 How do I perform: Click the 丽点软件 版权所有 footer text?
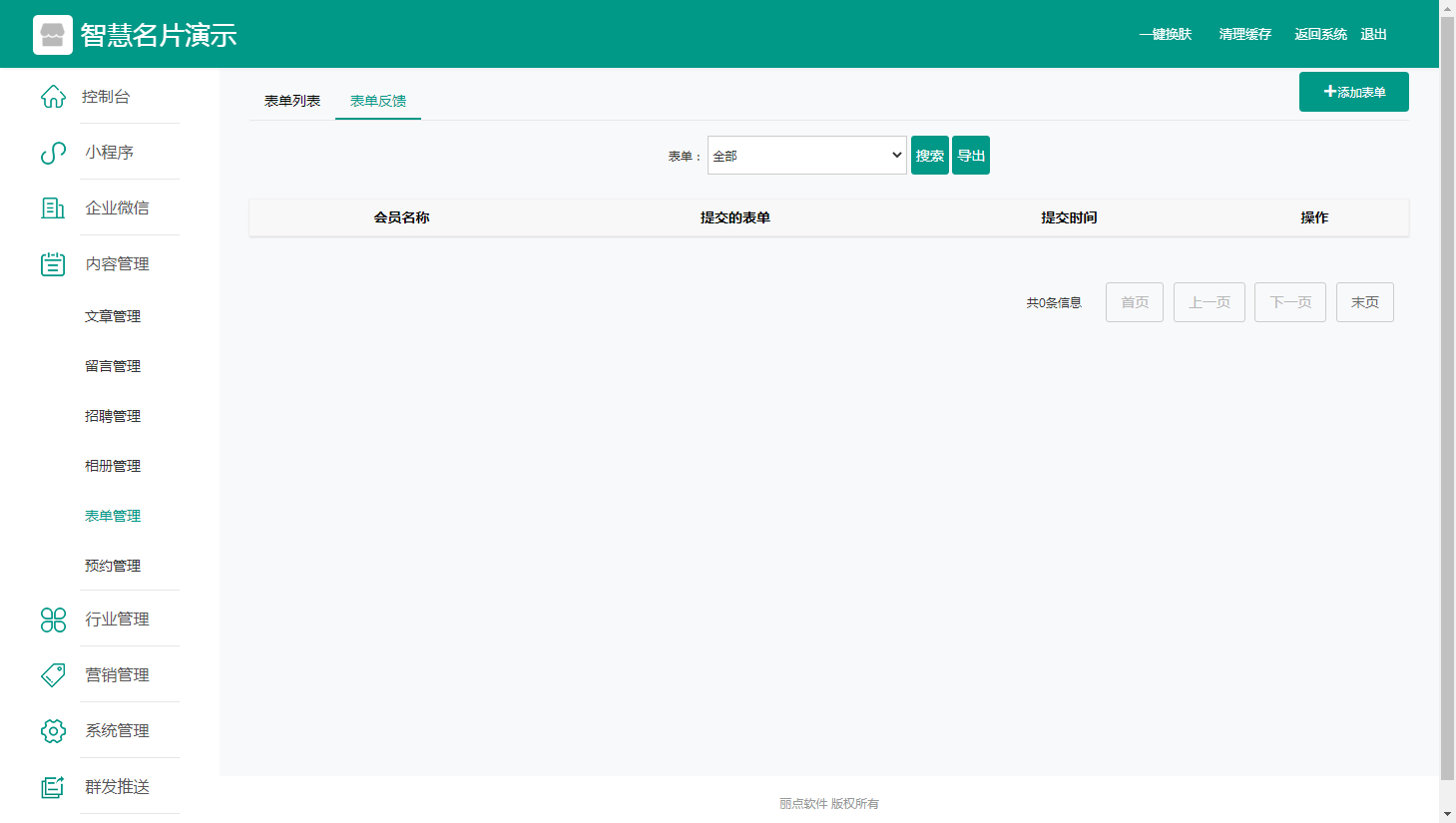click(829, 803)
